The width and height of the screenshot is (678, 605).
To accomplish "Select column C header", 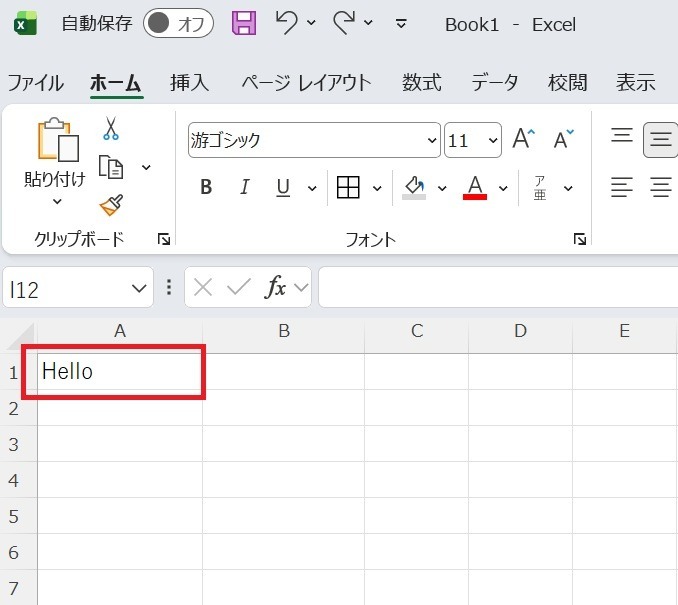I will (416, 331).
